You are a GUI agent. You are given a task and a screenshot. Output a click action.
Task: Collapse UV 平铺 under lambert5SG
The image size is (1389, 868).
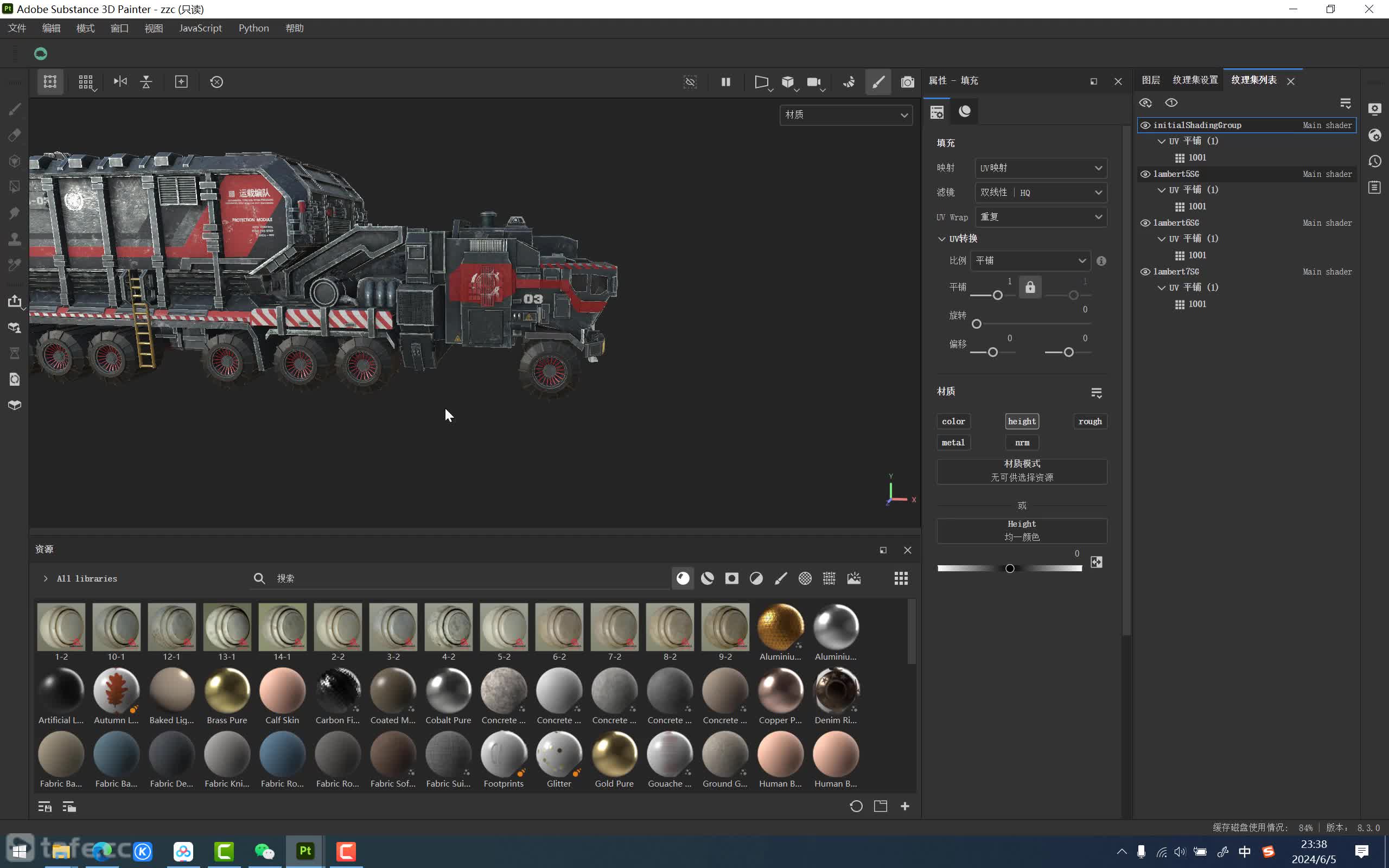pyautogui.click(x=1161, y=190)
